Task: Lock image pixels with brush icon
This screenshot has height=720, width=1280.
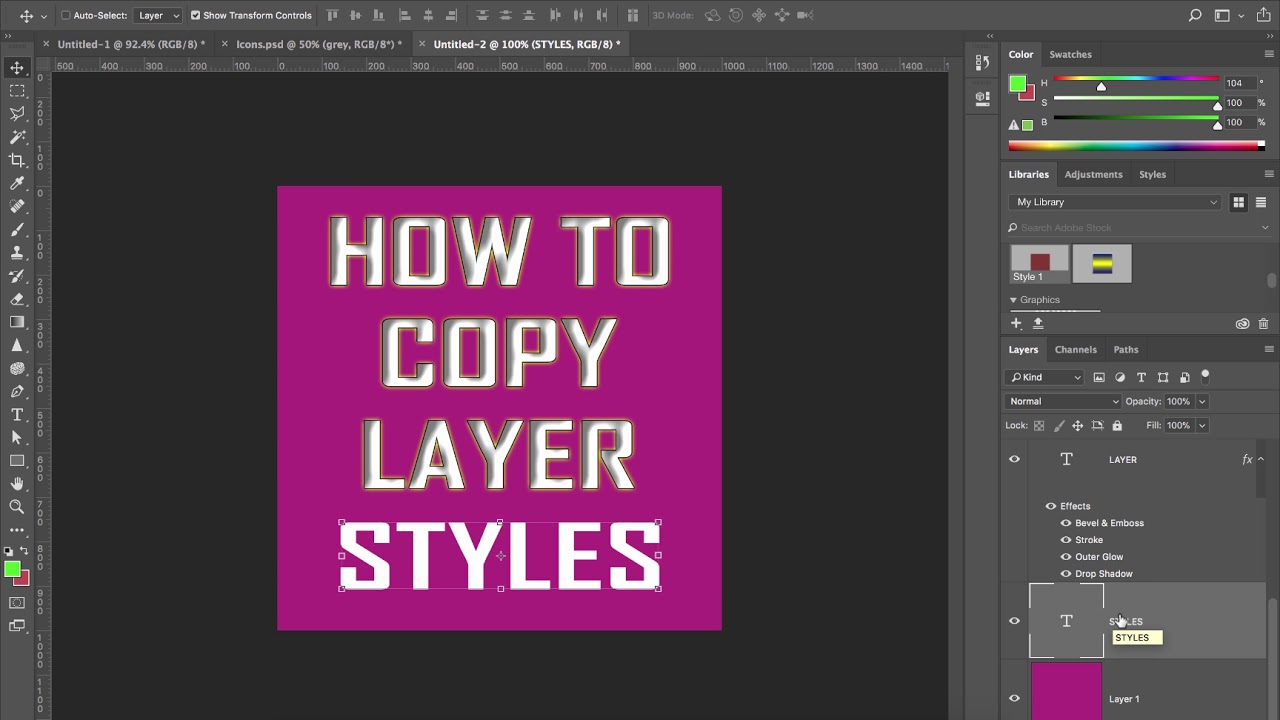Action: pyautogui.click(x=1059, y=425)
